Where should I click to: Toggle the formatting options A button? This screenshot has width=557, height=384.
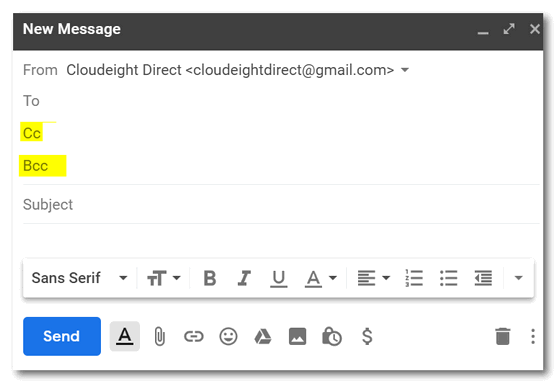pos(125,336)
